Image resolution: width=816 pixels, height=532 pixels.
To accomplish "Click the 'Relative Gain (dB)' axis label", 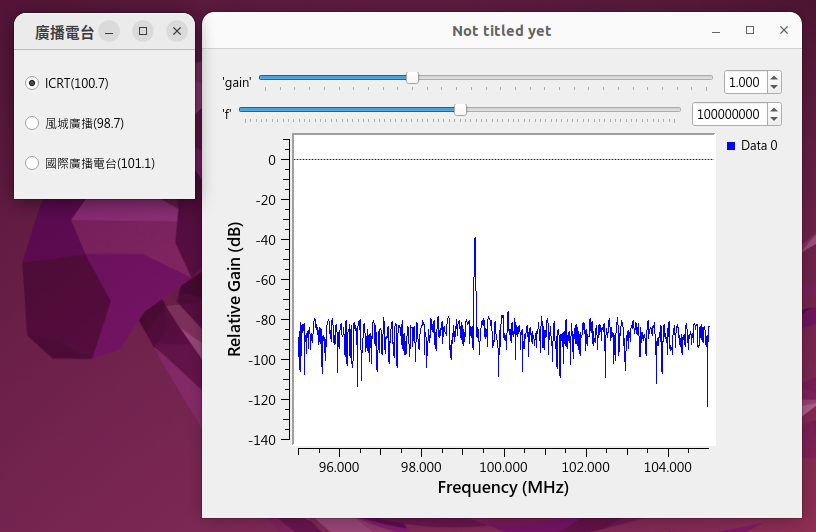I will click(235, 289).
